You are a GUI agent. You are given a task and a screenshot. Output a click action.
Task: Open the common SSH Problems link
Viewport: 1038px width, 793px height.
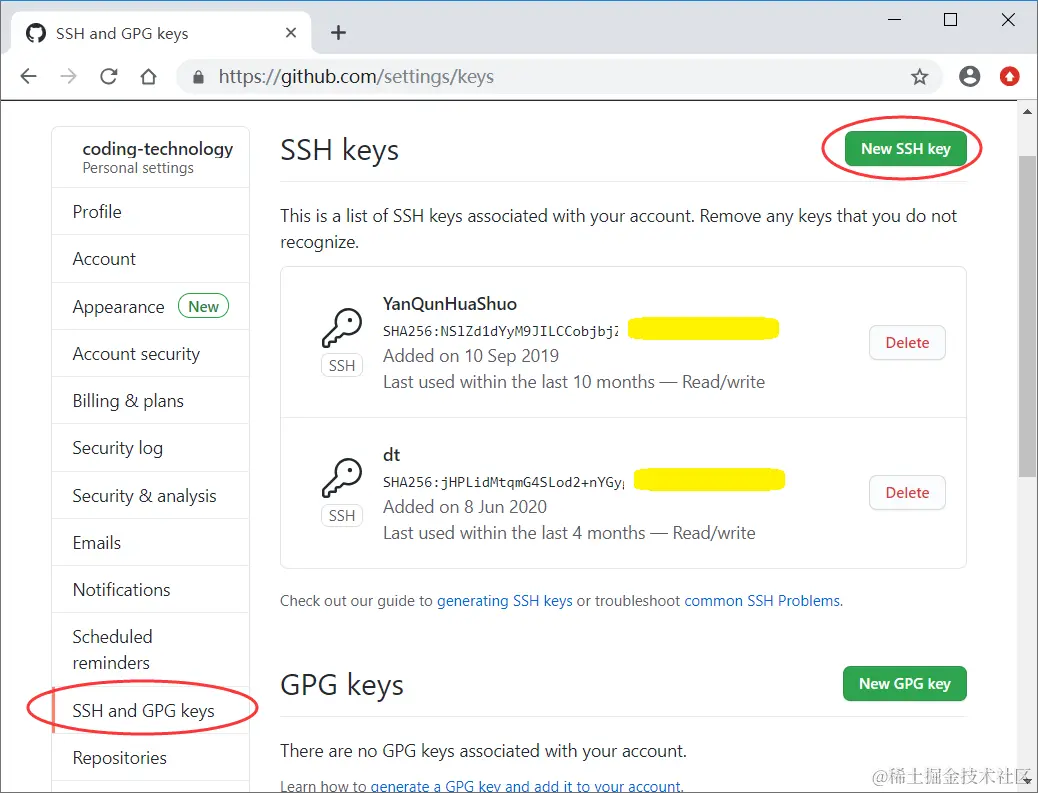coord(762,600)
